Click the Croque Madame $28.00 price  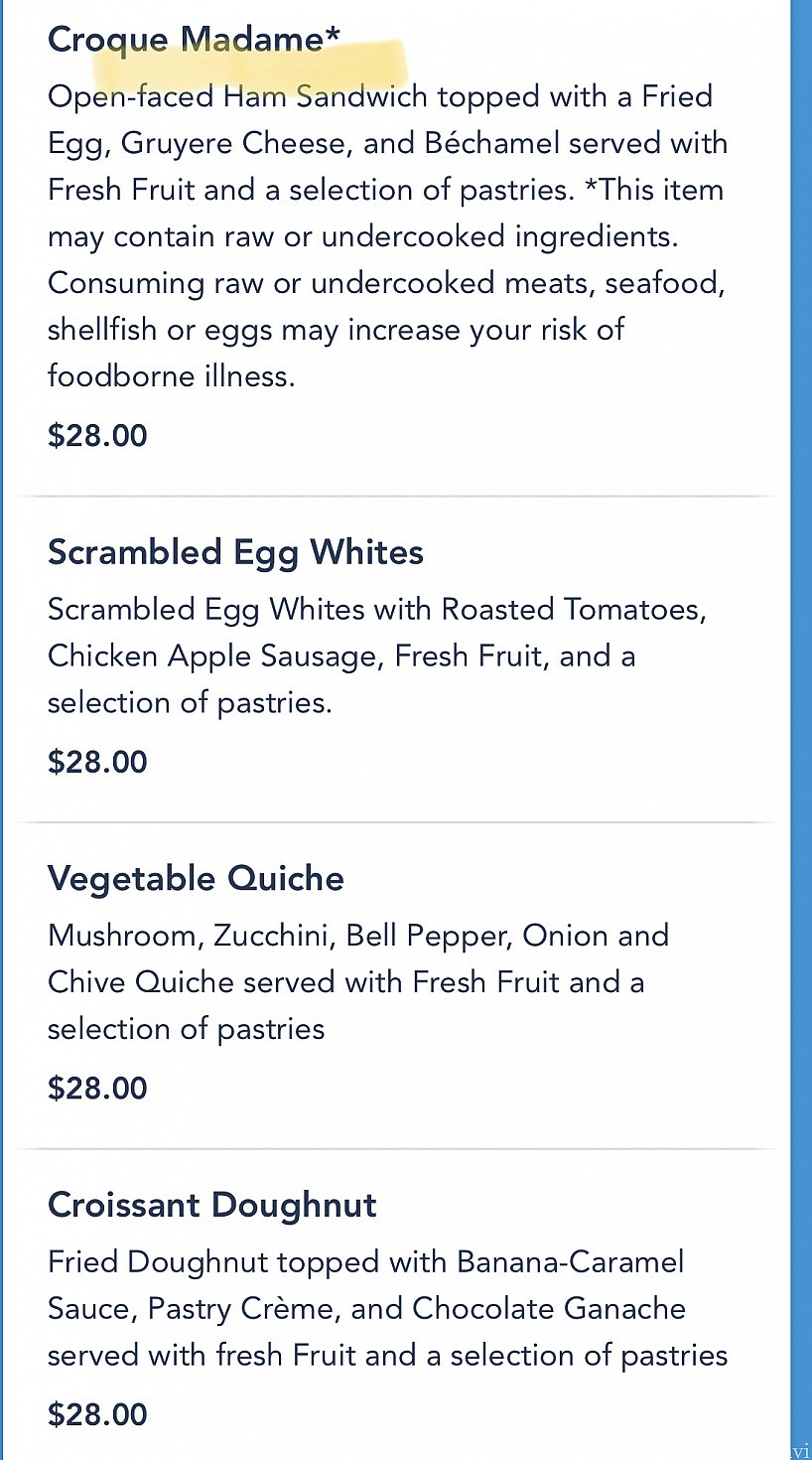(97, 436)
